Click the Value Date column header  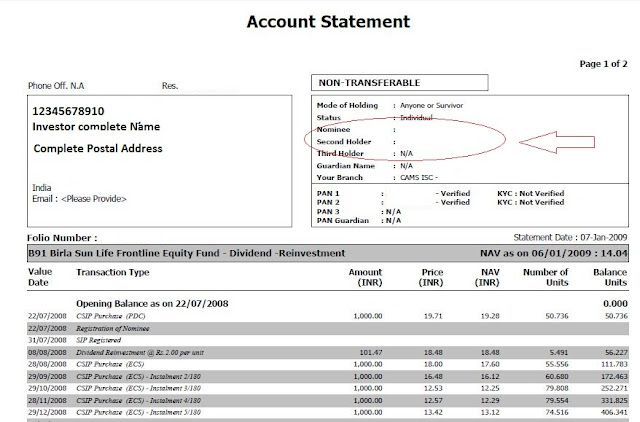40,277
